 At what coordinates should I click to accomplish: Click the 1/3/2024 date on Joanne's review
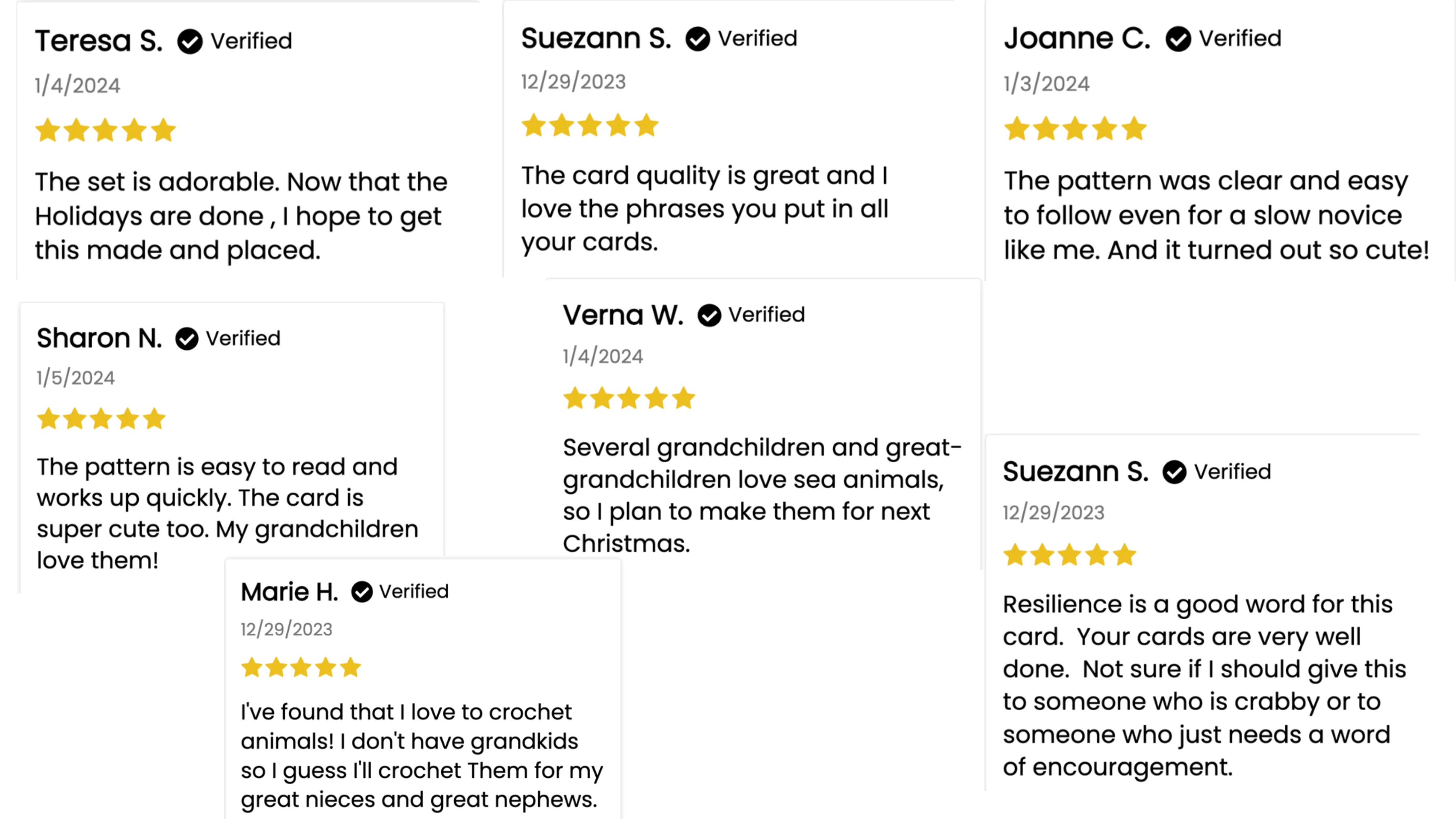[x=1047, y=84]
